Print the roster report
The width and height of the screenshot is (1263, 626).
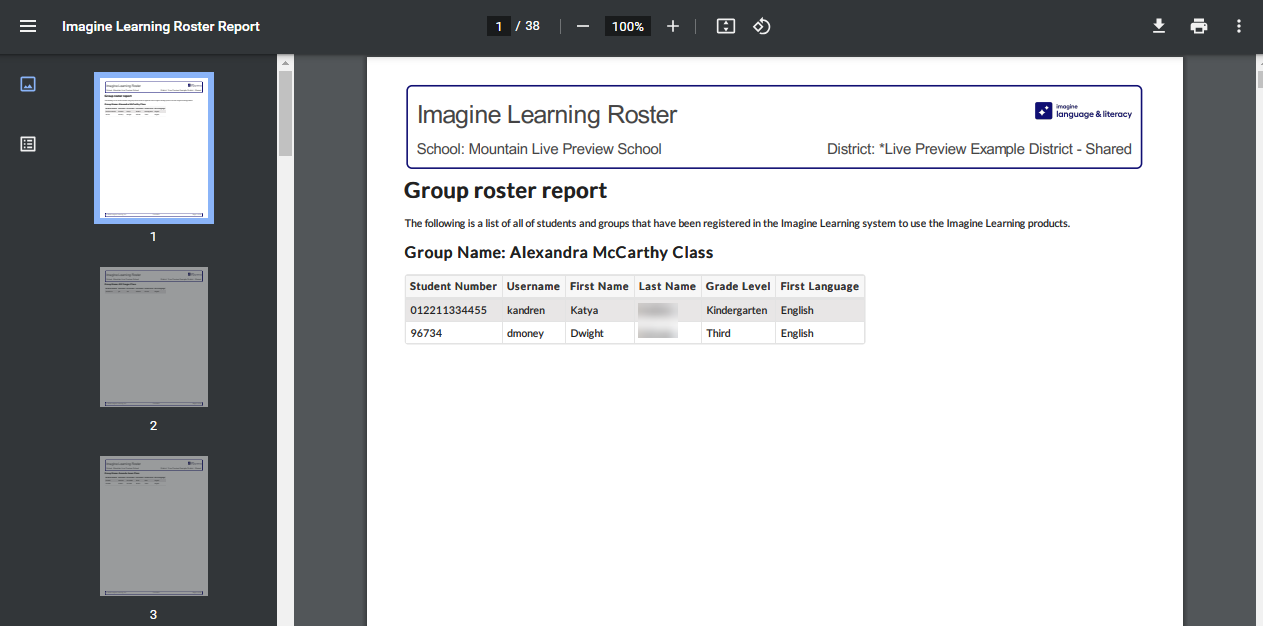[x=1199, y=26]
